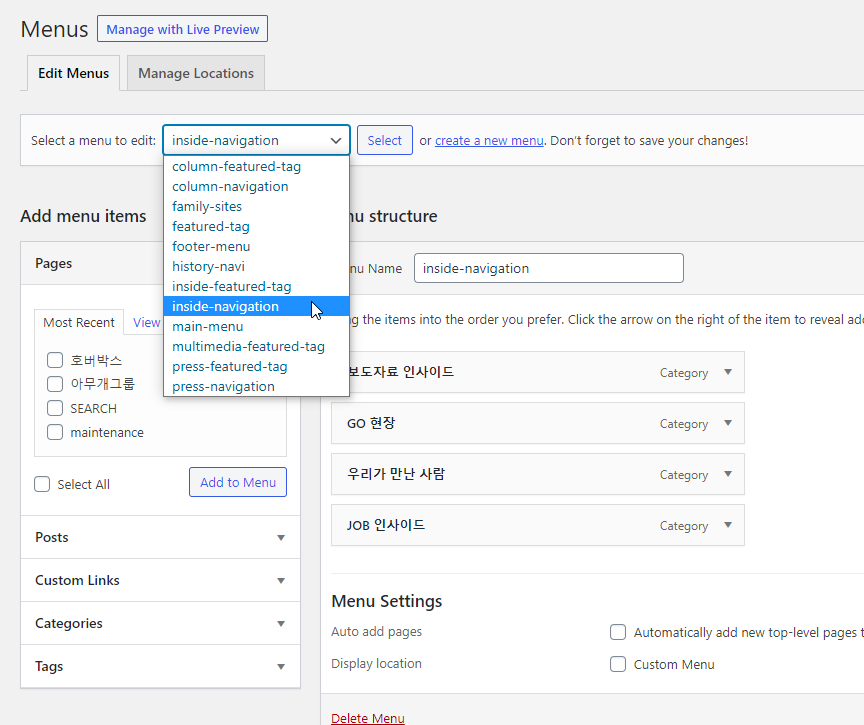Select inside-featured-tag option
Image resolution: width=864 pixels, height=725 pixels.
(x=256, y=286)
